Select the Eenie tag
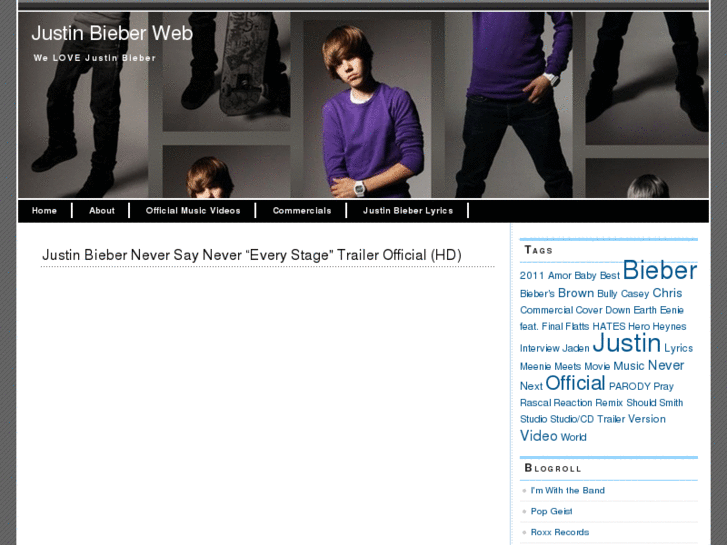The width and height of the screenshot is (727, 545). coord(672,310)
